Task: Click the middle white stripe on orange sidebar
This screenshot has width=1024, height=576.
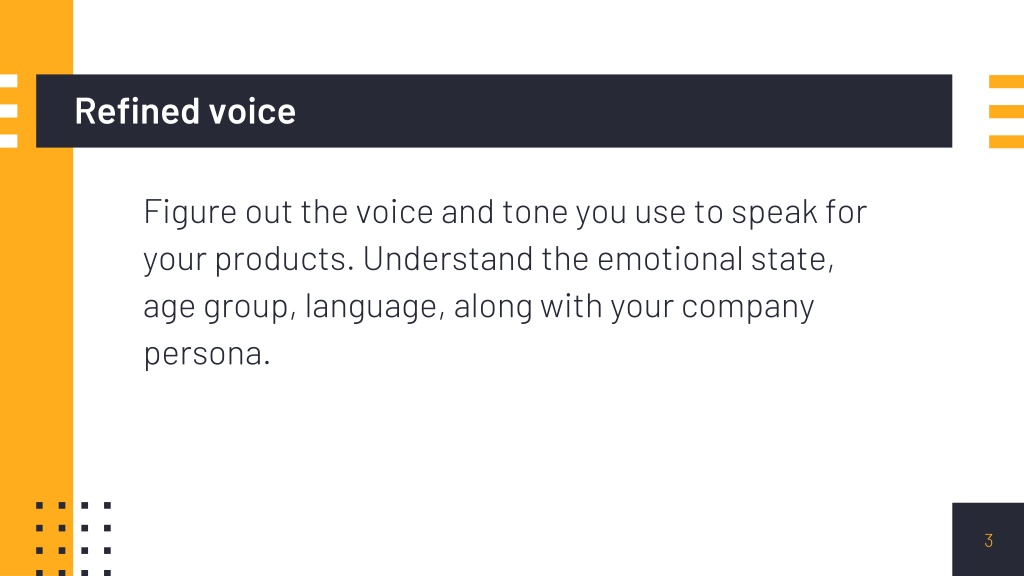Action: (8, 112)
